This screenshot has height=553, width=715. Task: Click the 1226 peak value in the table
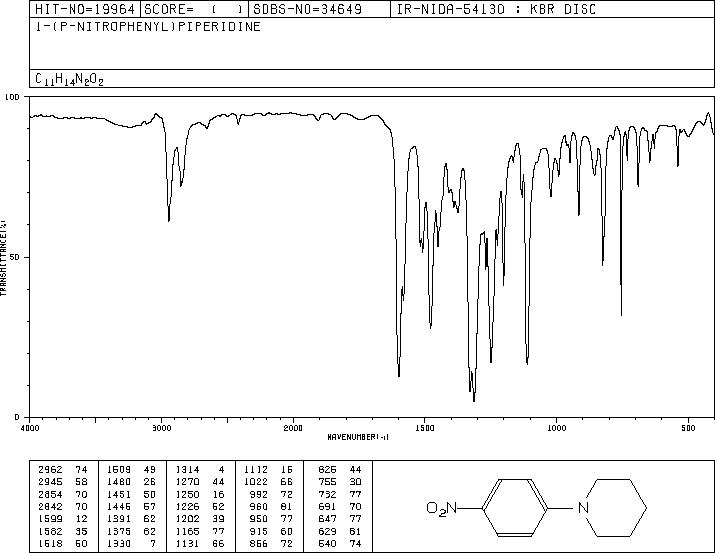[187, 506]
